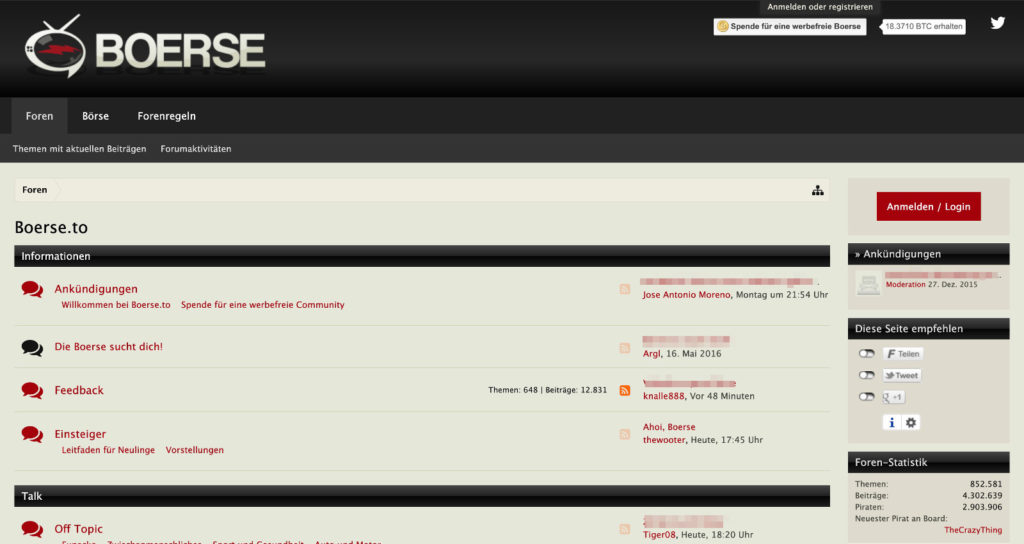Open the Ankündigungen forum link

(96, 289)
